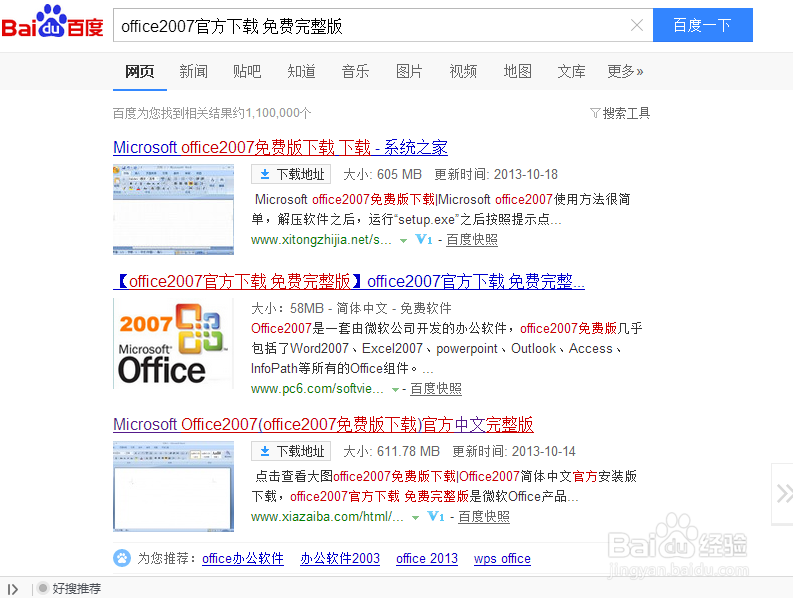This screenshot has height=598, width=793.
Task: Click V1 credibility icon beside xiazaiba
Action: [435, 517]
